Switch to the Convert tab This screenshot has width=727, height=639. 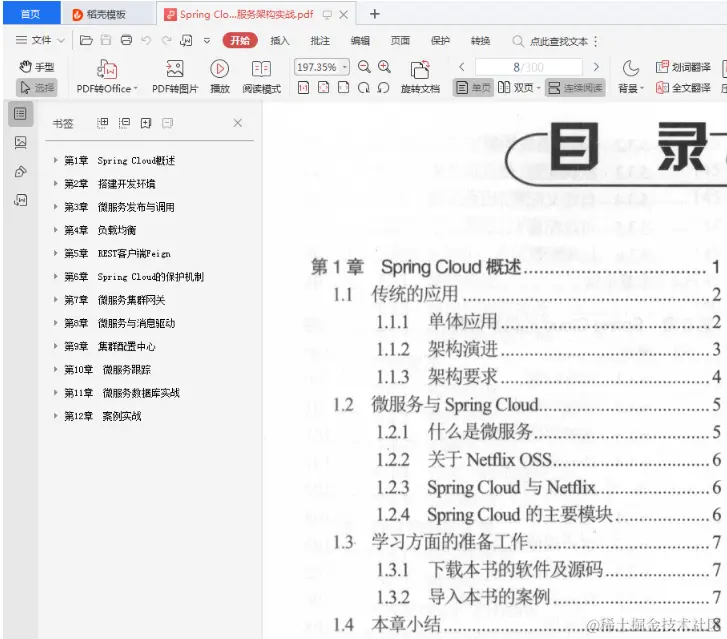point(480,41)
